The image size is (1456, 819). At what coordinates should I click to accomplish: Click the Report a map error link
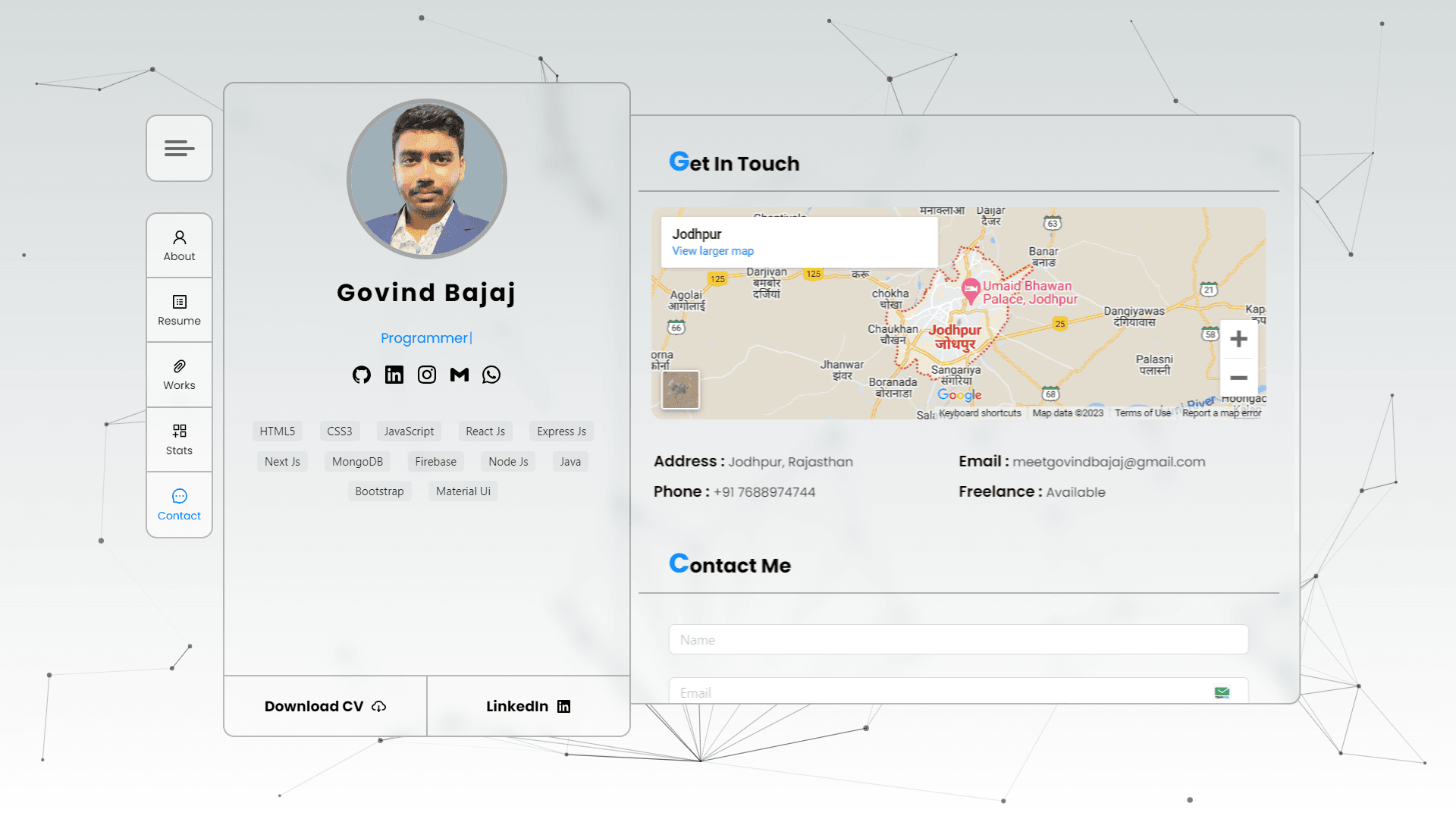pos(1222,413)
